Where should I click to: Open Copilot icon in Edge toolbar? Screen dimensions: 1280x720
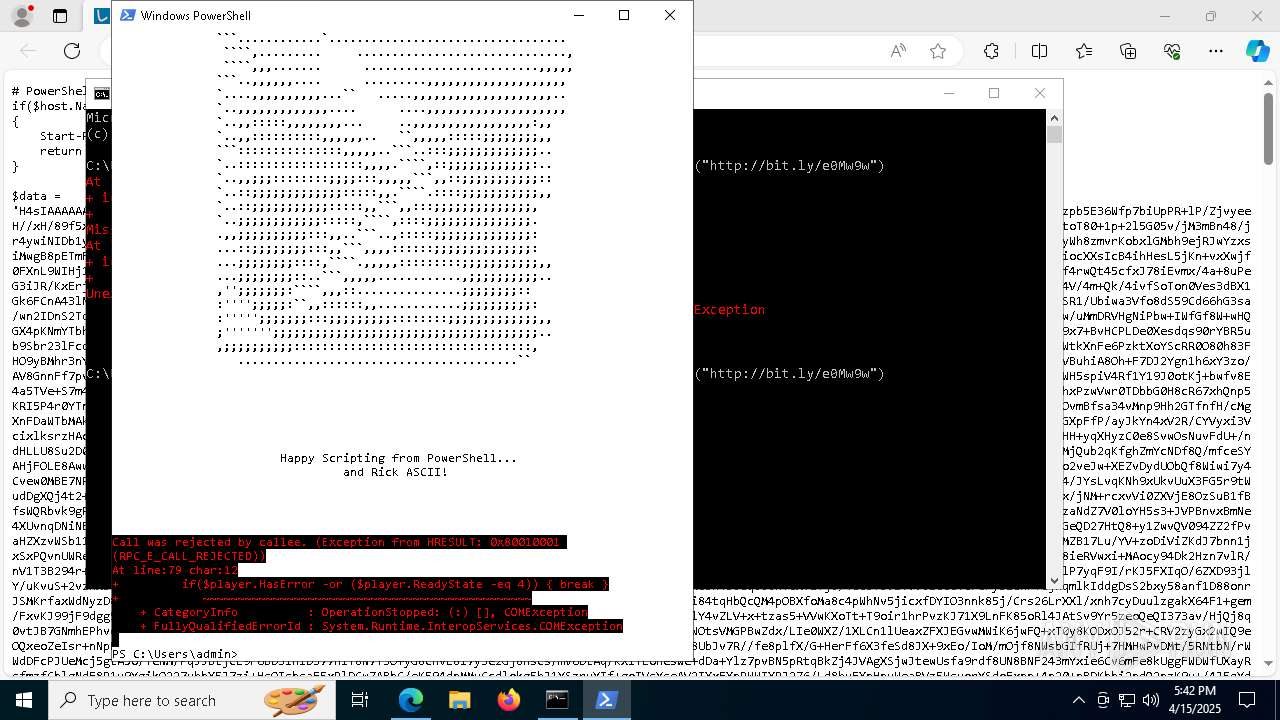(x=1257, y=51)
